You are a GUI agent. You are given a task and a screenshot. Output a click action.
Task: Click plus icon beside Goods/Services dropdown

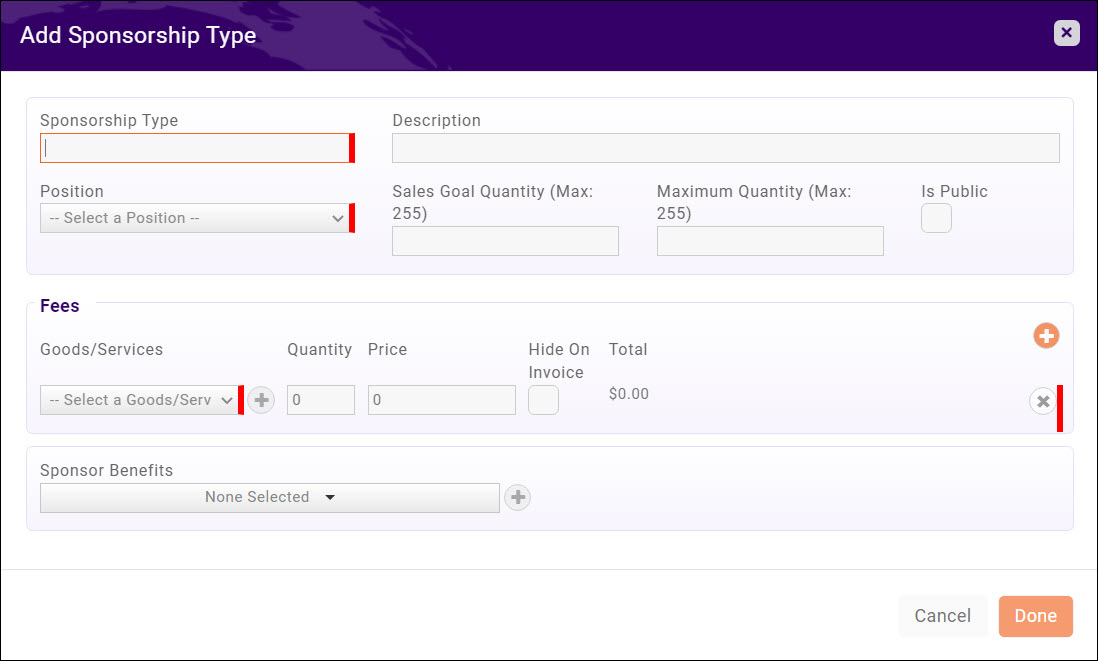coord(261,400)
